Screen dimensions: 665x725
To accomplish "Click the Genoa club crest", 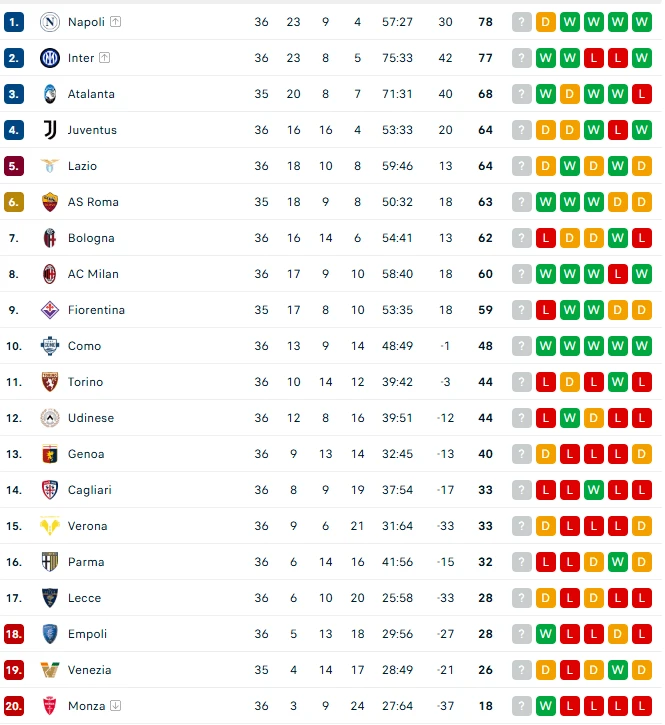I will click(50, 454).
